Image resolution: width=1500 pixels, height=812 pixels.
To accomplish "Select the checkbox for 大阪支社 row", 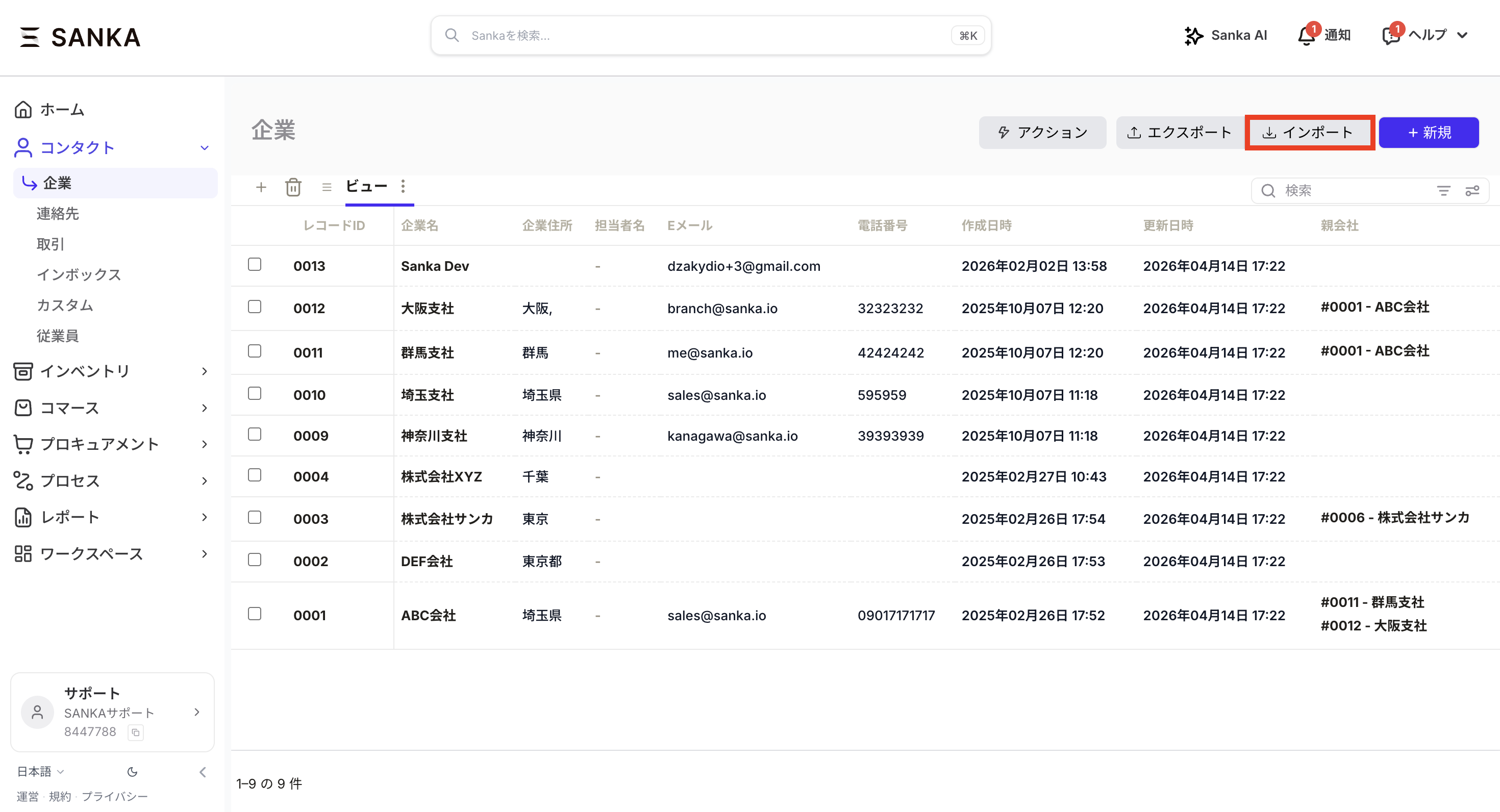I will tap(255, 307).
